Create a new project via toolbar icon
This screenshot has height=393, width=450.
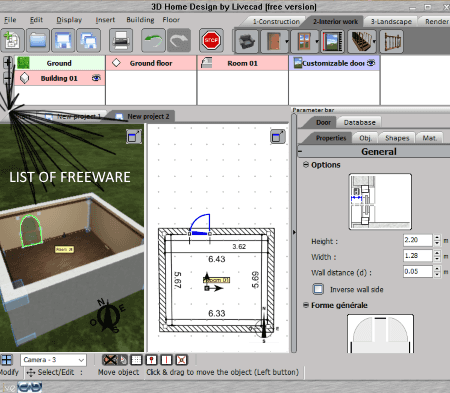tap(13, 41)
